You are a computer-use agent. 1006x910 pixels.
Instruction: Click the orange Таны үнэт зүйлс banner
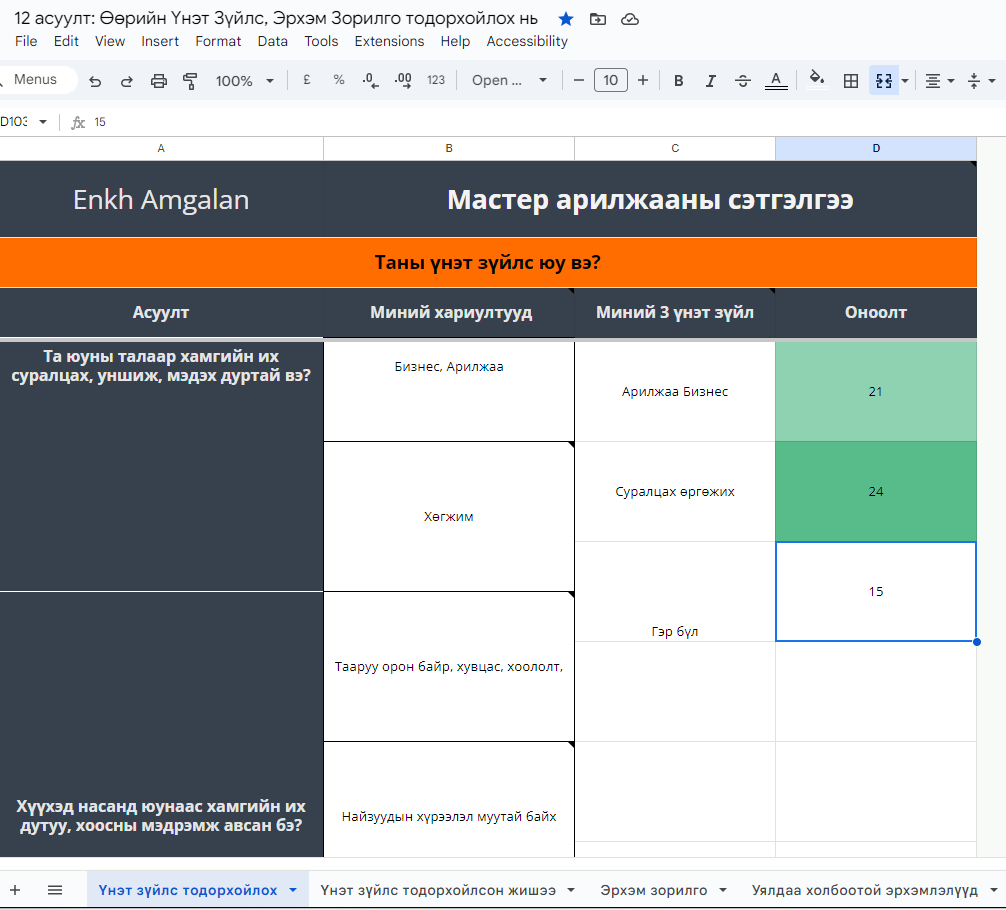488,262
